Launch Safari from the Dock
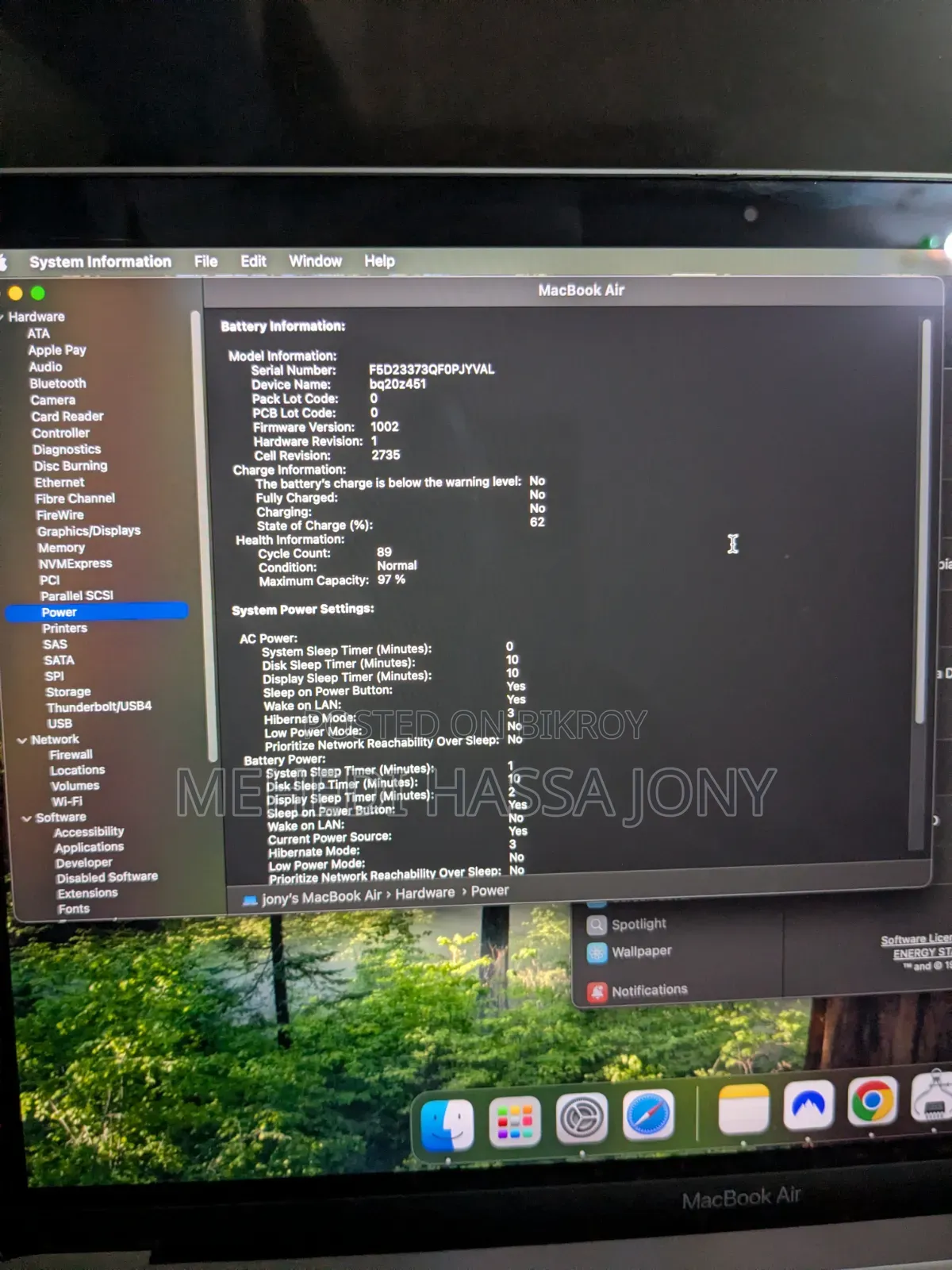952x1270 pixels. tap(648, 1114)
